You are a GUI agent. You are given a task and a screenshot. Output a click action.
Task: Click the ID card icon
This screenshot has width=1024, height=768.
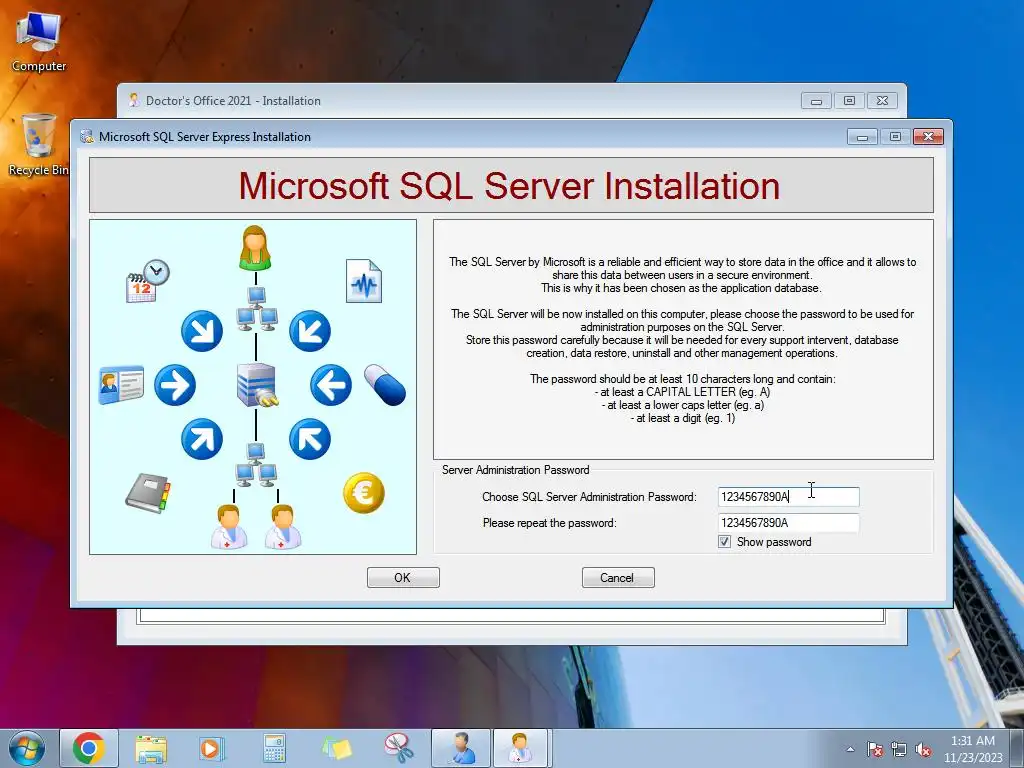(121, 385)
